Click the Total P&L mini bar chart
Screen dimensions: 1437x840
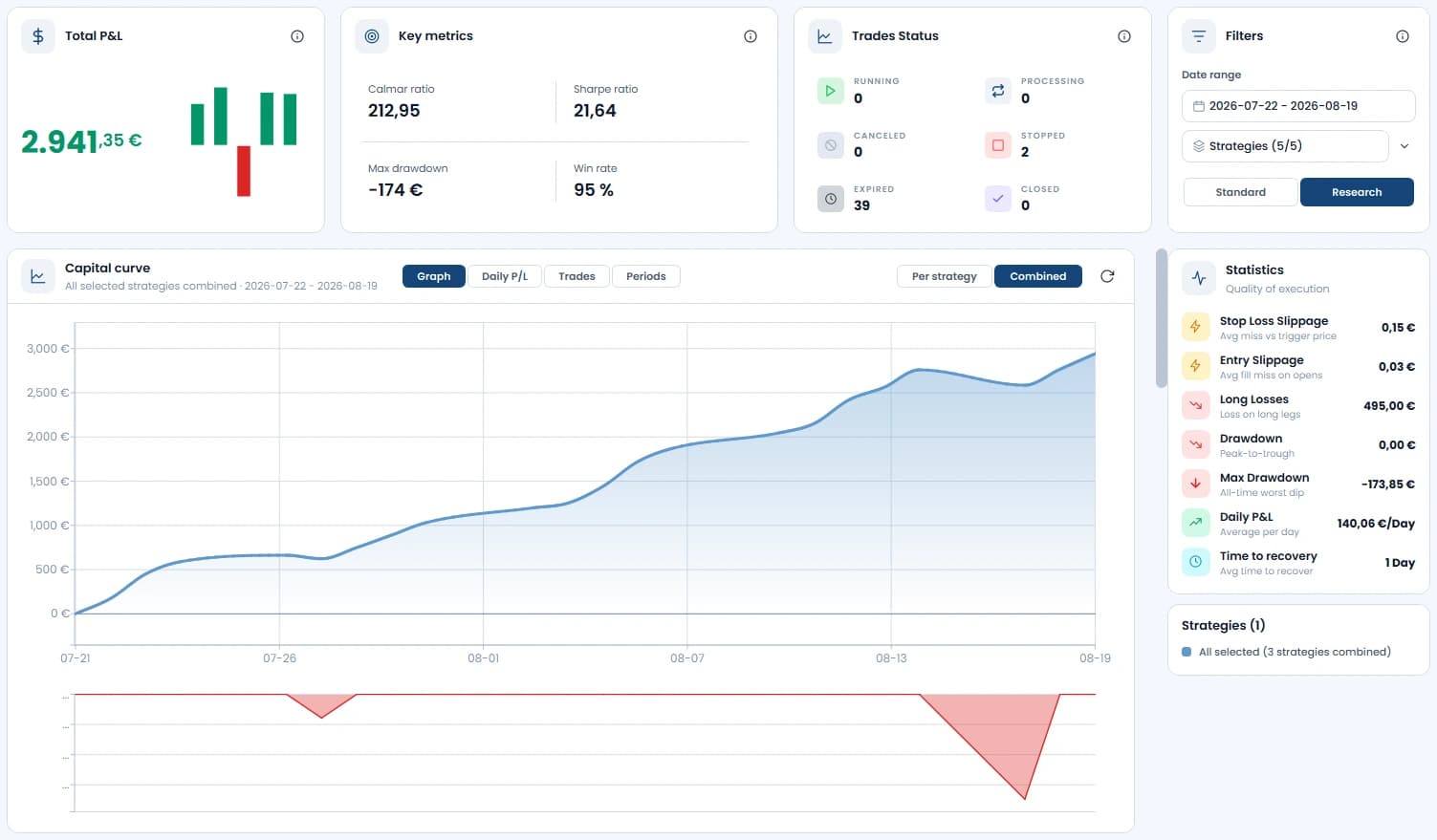tap(244, 141)
